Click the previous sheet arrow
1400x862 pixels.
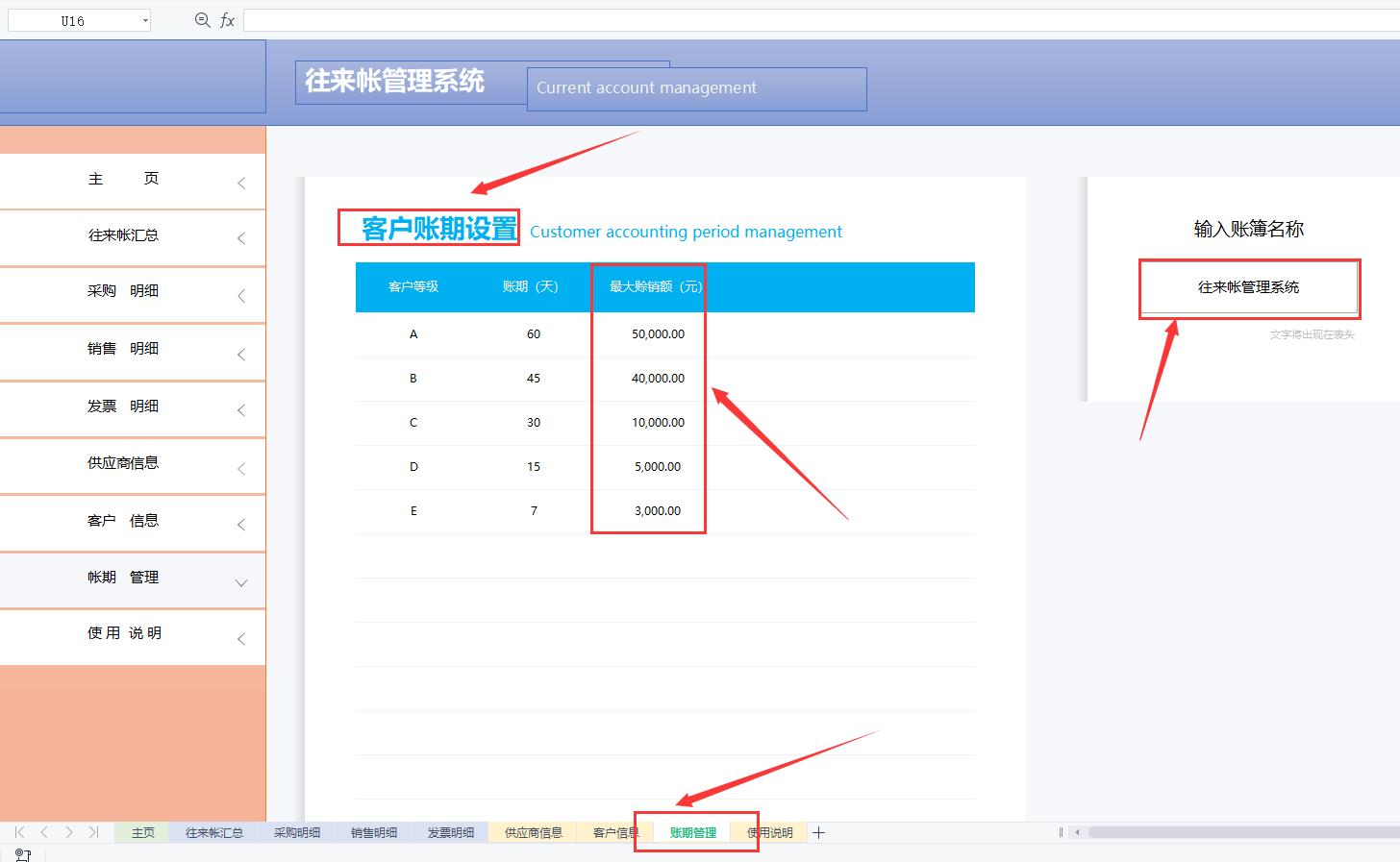coord(42,832)
